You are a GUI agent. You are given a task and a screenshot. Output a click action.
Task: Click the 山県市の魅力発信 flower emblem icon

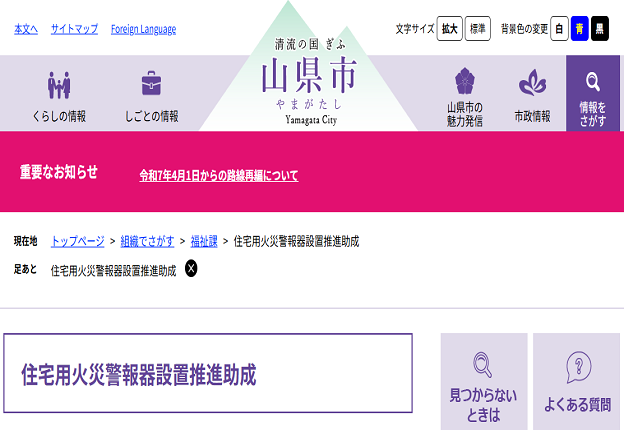pos(464,82)
